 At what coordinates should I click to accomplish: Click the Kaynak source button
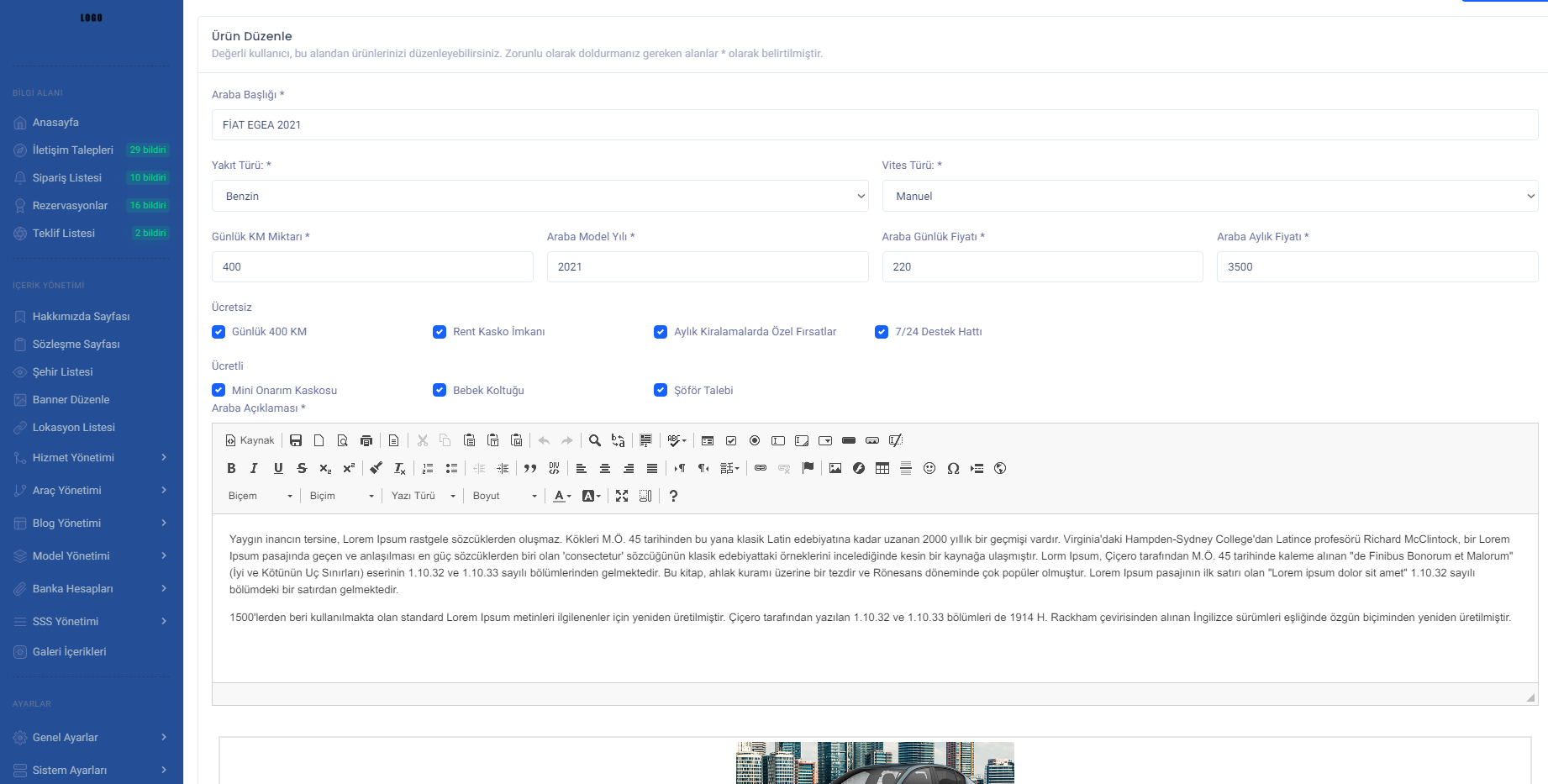[x=250, y=440]
